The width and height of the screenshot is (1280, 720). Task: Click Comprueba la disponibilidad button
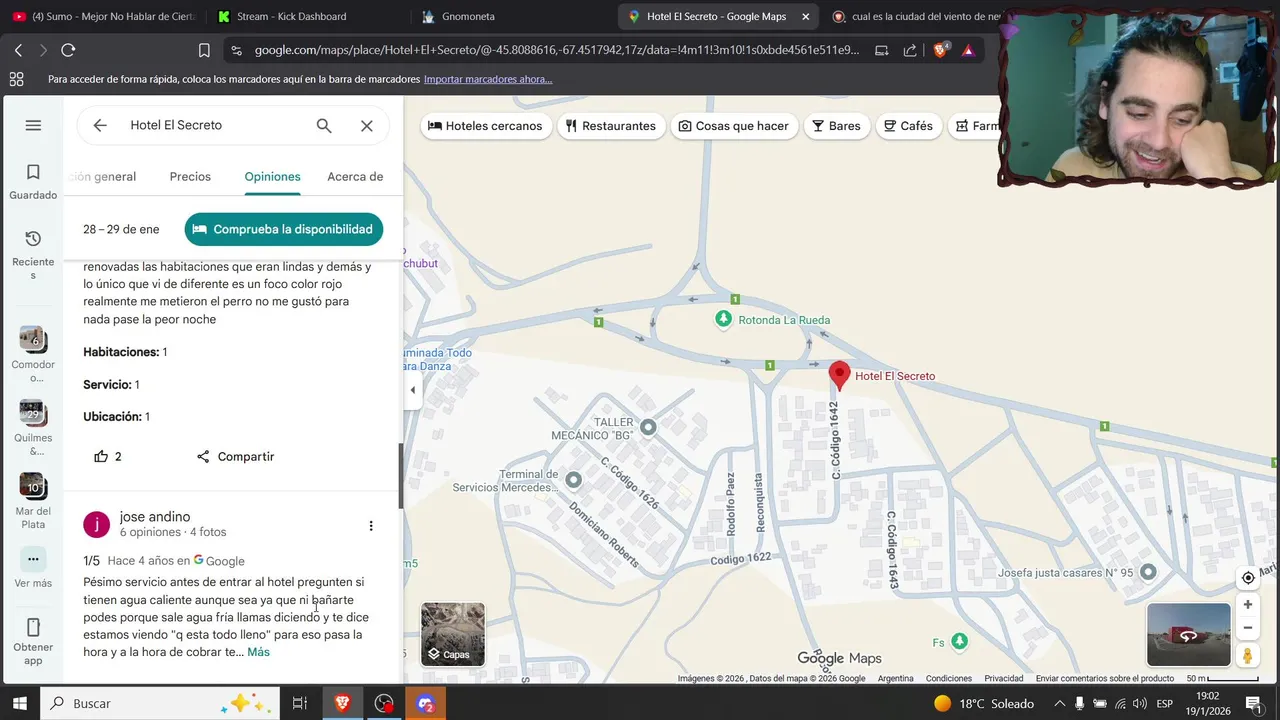pos(284,229)
